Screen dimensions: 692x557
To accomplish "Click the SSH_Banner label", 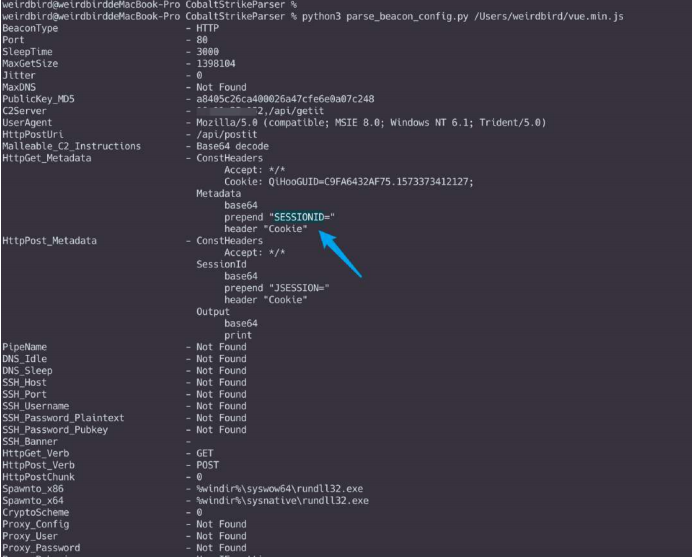I will 30,441.
